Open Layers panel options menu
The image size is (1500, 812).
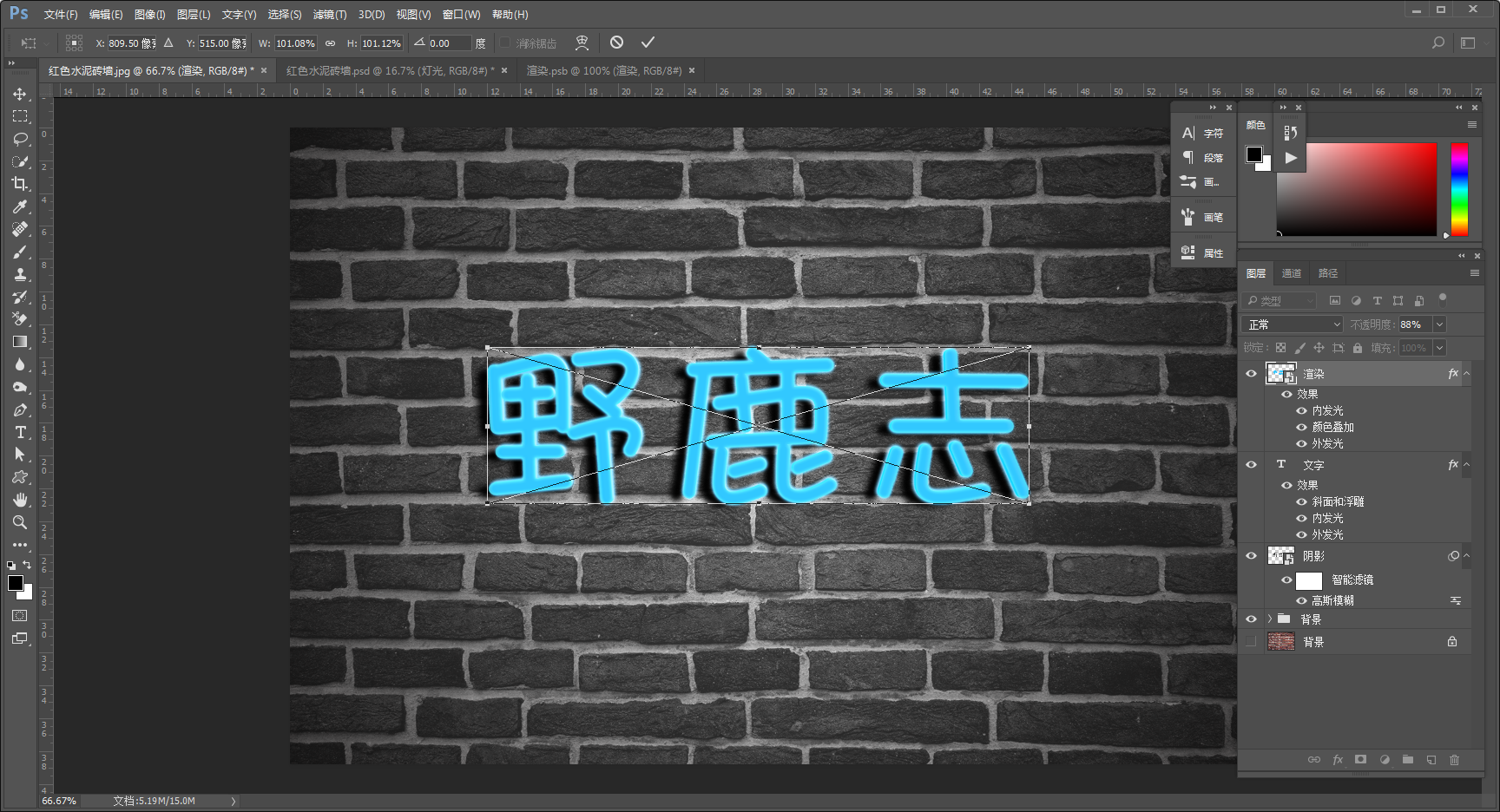tap(1474, 273)
